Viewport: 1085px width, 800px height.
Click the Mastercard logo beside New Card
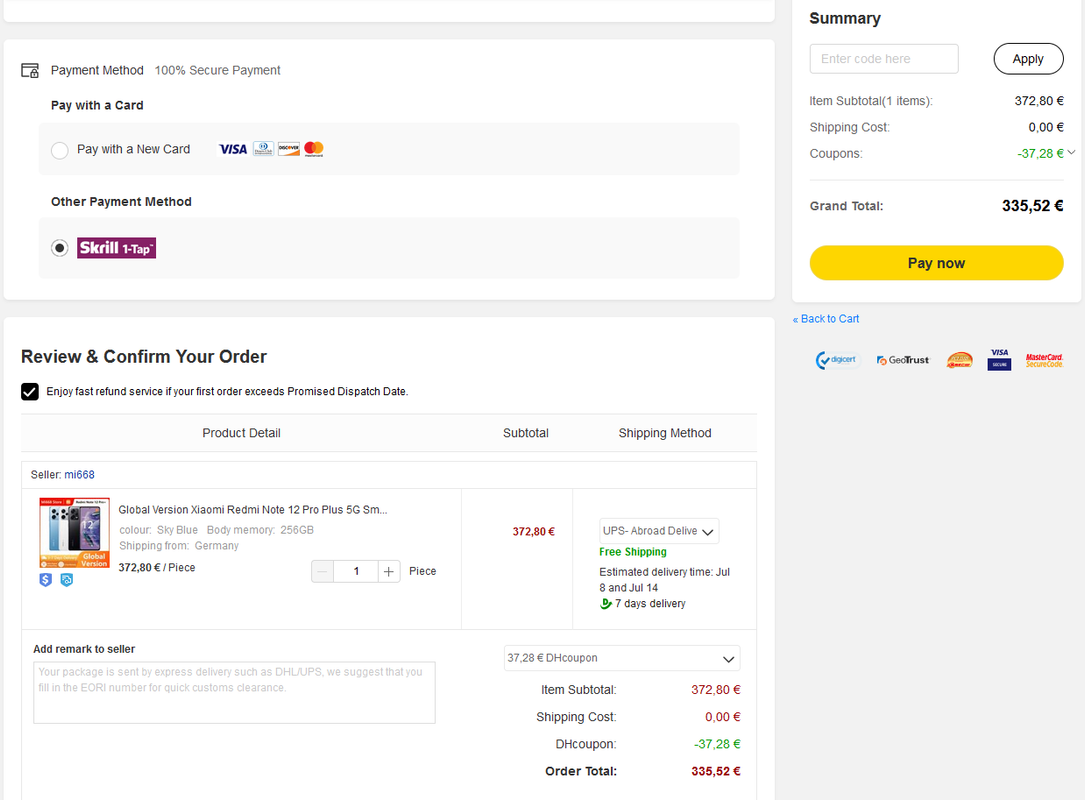313,149
